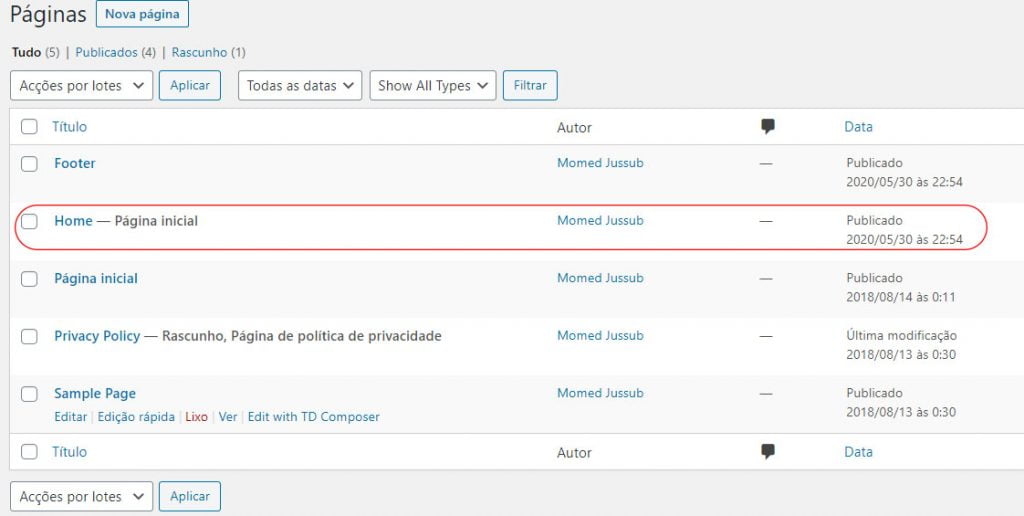Image resolution: width=1024 pixels, height=516 pixels.
Task: Open the Show All Types dropdown
Action: [x=432, y=86]
